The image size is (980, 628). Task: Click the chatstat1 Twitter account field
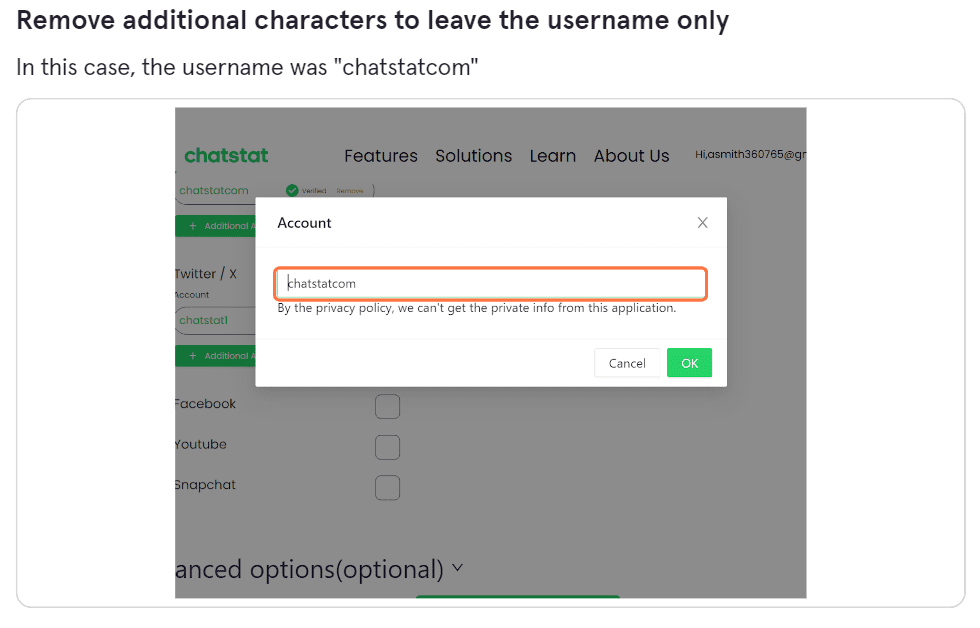point(216,320)
